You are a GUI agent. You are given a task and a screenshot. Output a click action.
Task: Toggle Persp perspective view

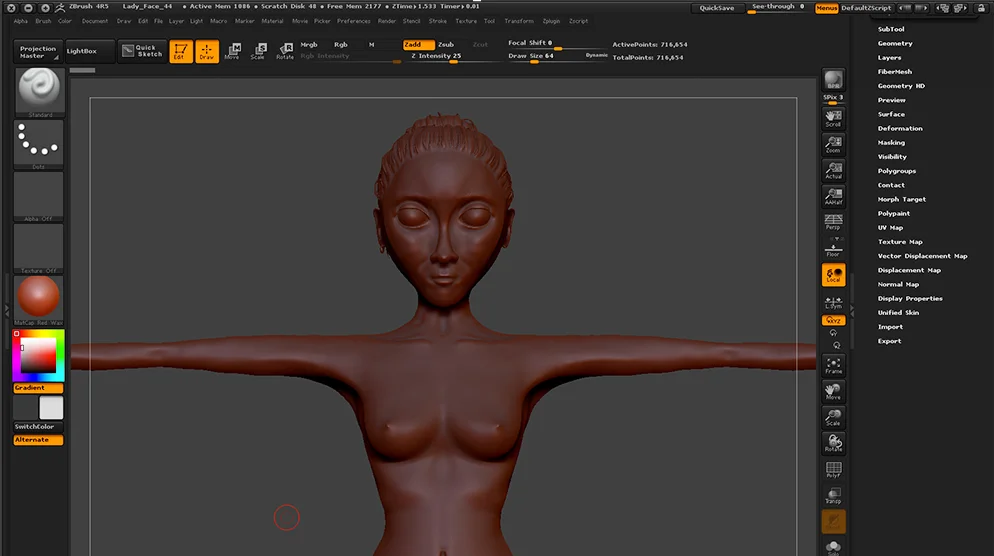coord(833,222)
